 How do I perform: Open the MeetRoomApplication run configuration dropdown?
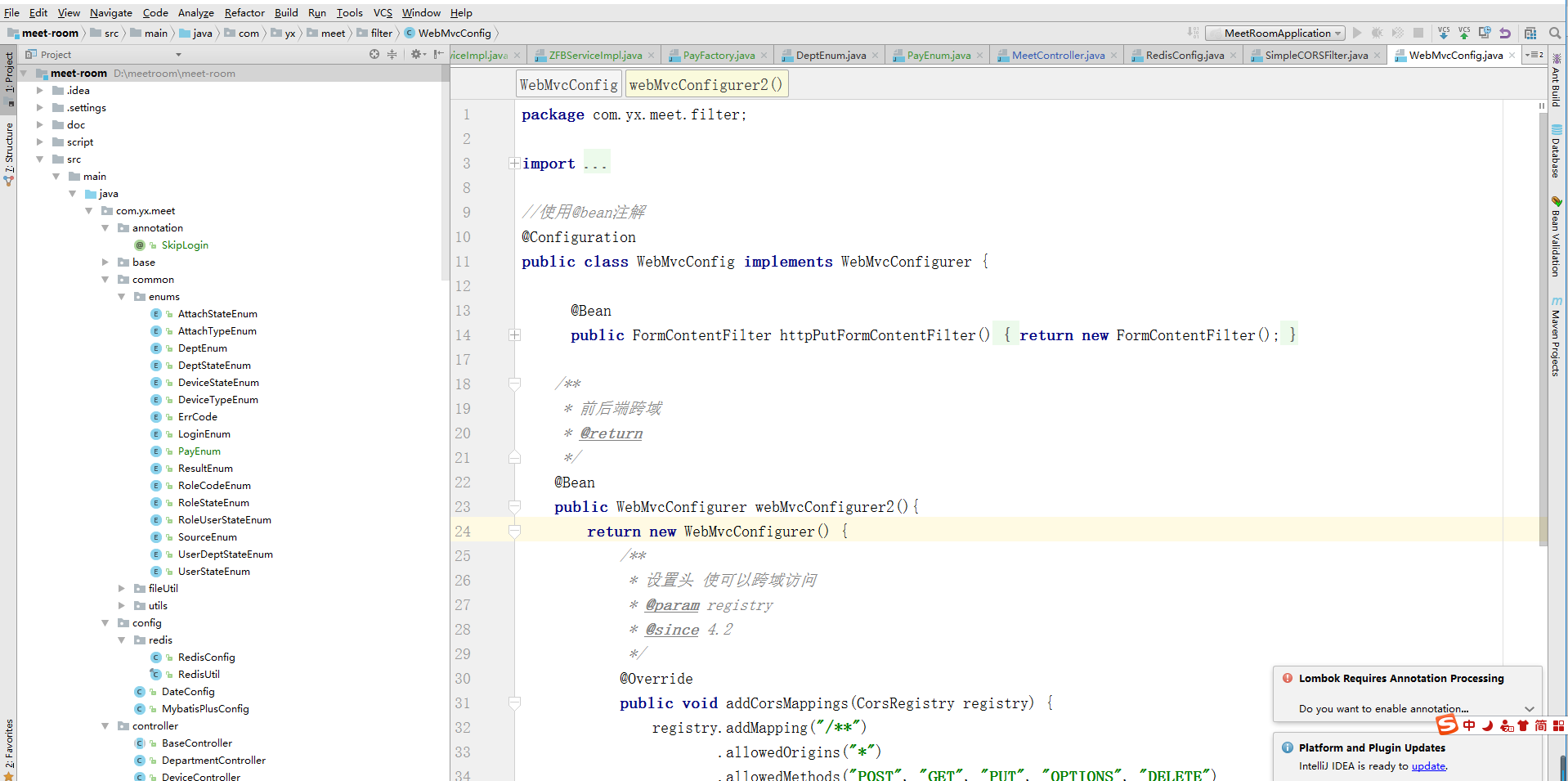(1275, 33)
